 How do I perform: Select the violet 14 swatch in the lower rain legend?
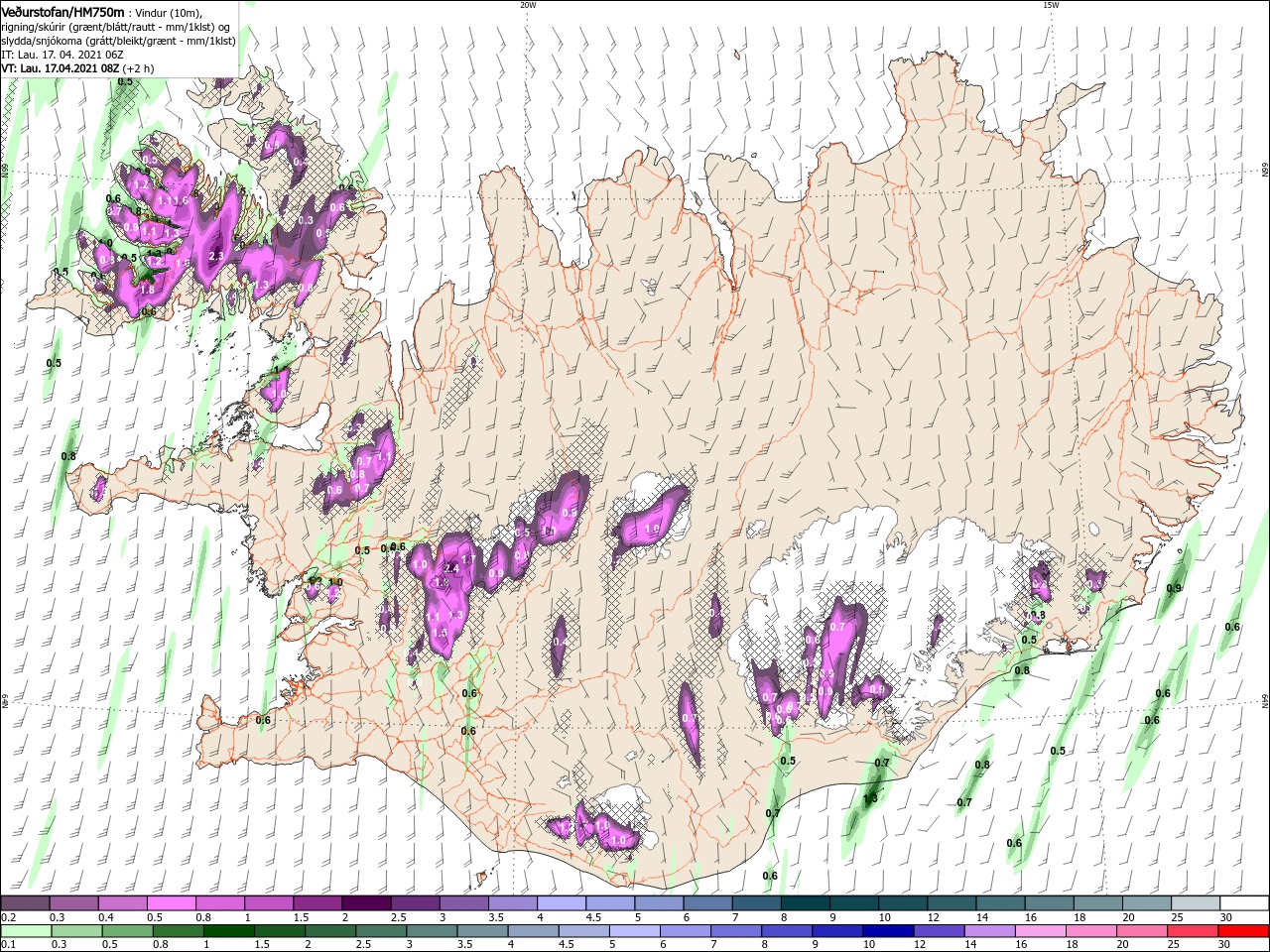click(988, 931)
